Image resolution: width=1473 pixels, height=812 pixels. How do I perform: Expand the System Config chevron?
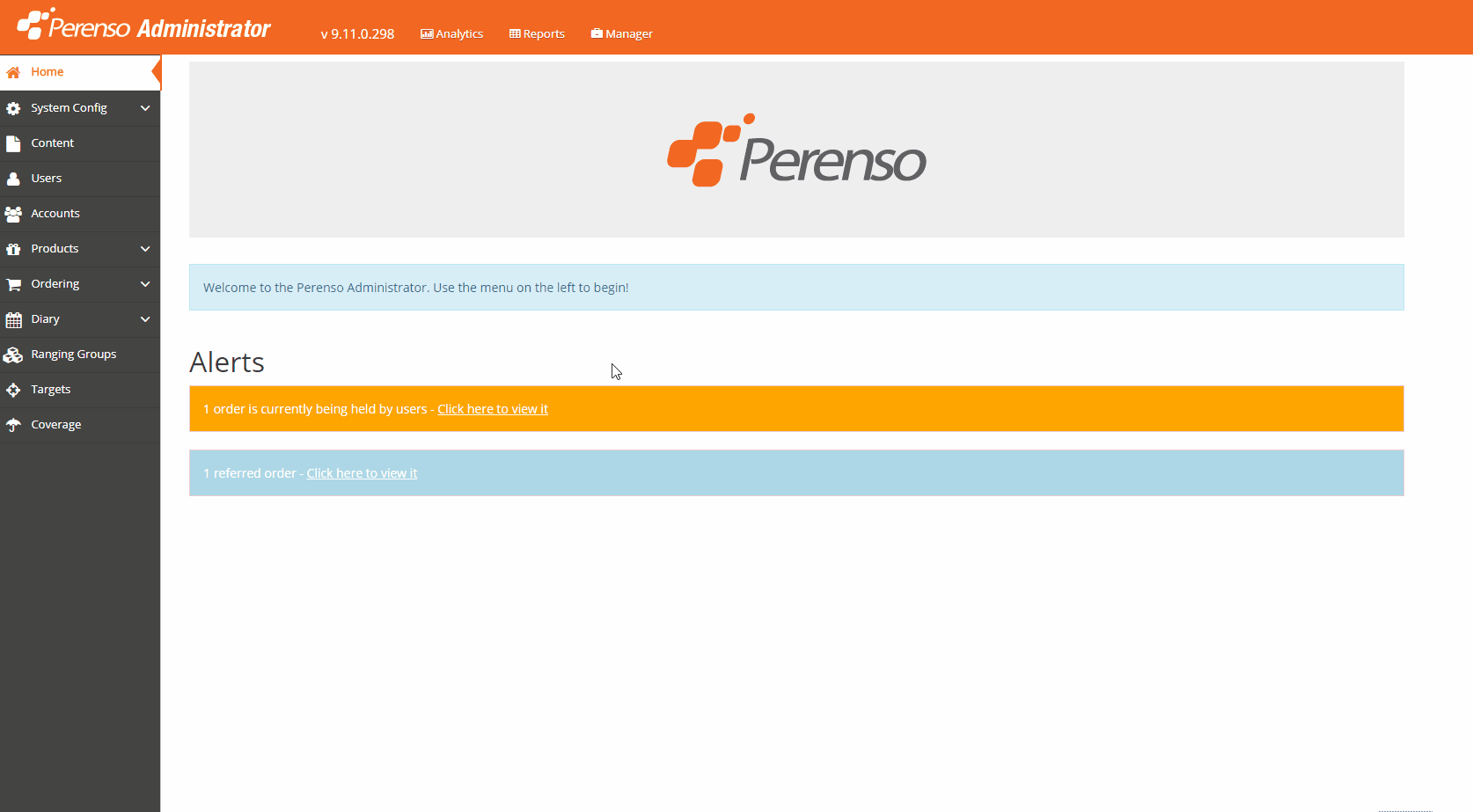(x=145, y=108)
